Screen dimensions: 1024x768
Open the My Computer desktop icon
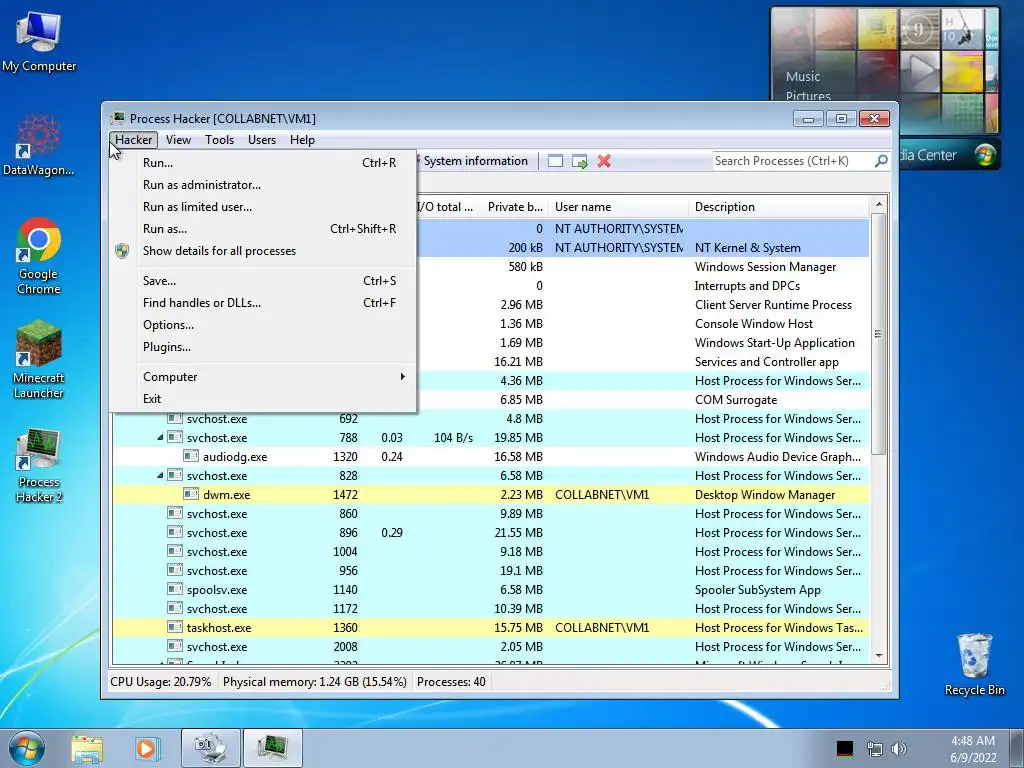(39, 42)
